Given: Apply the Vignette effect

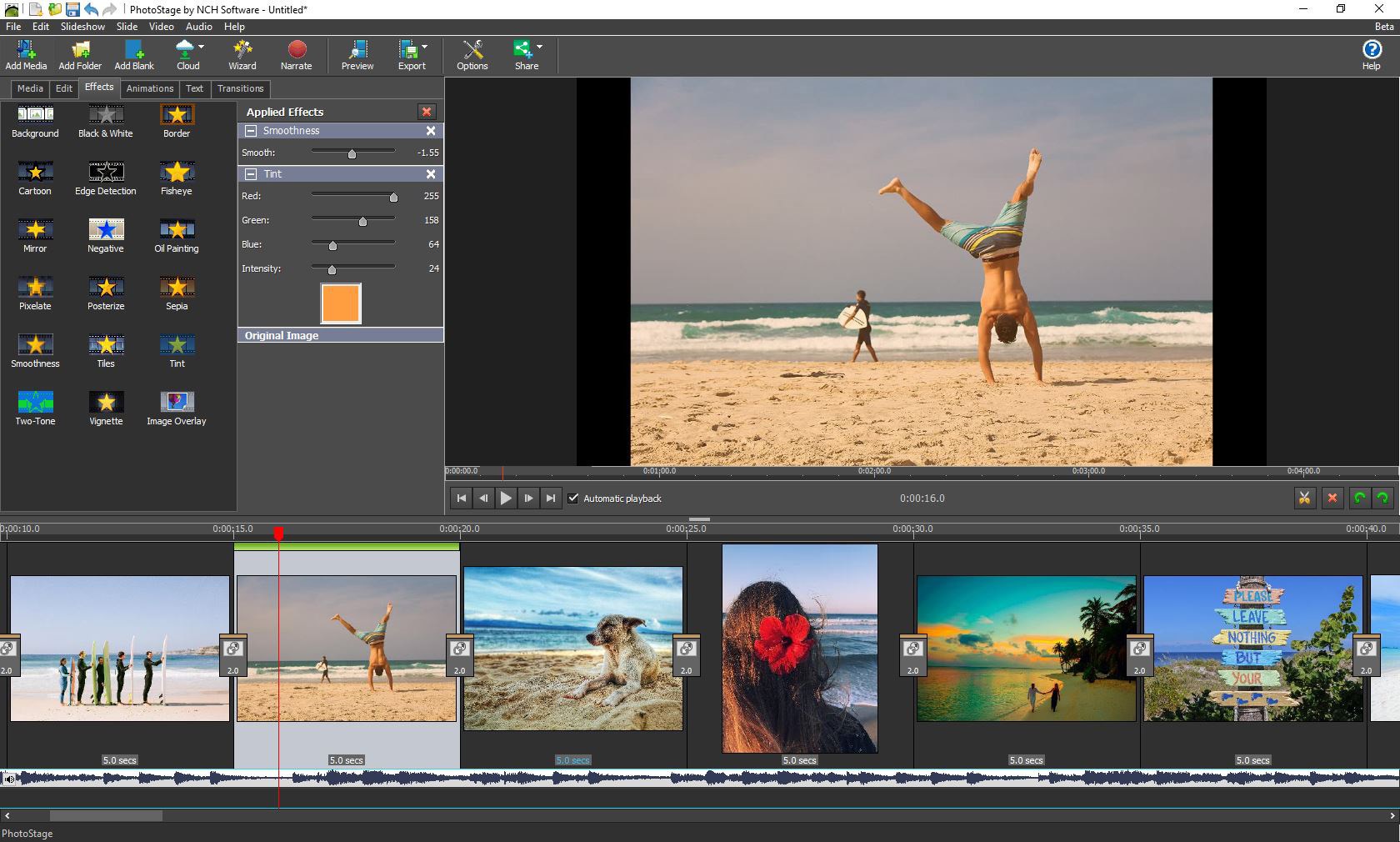Looking at the screenshot, I should click(x=105, y=404).
